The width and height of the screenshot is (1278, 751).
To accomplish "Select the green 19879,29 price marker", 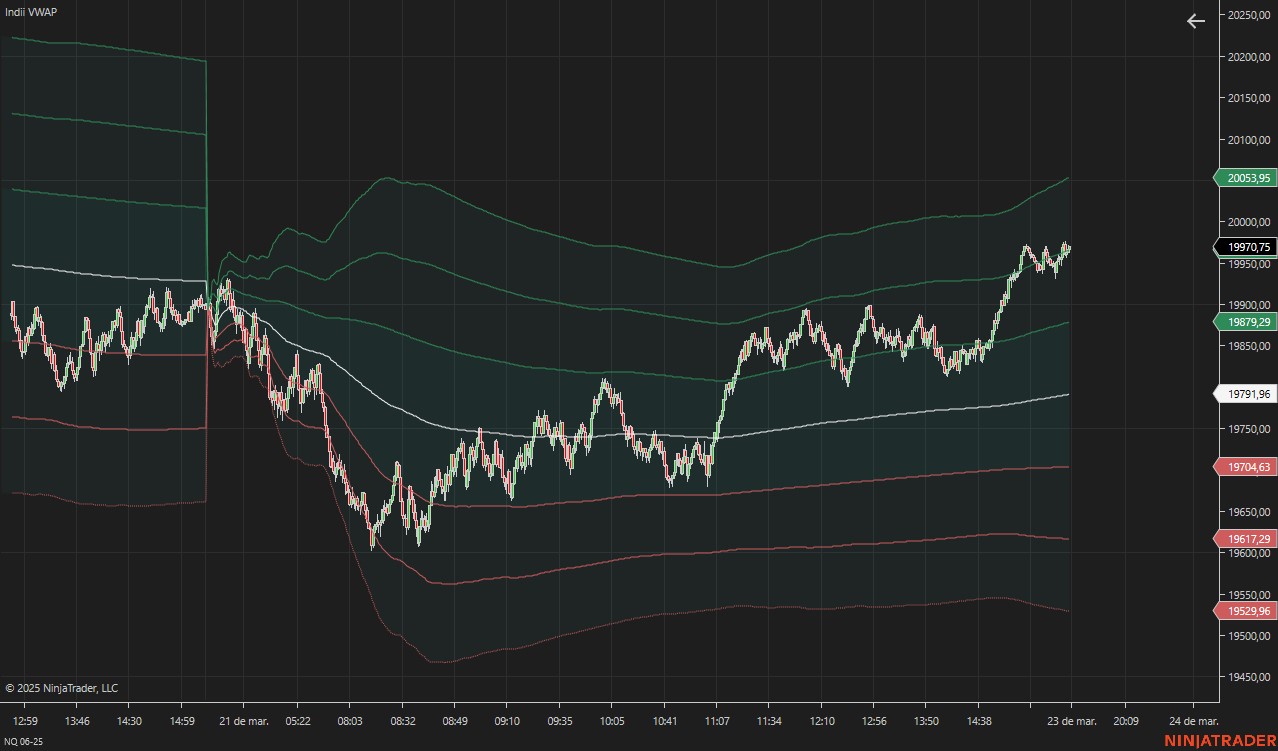I will pos(1246,322).
